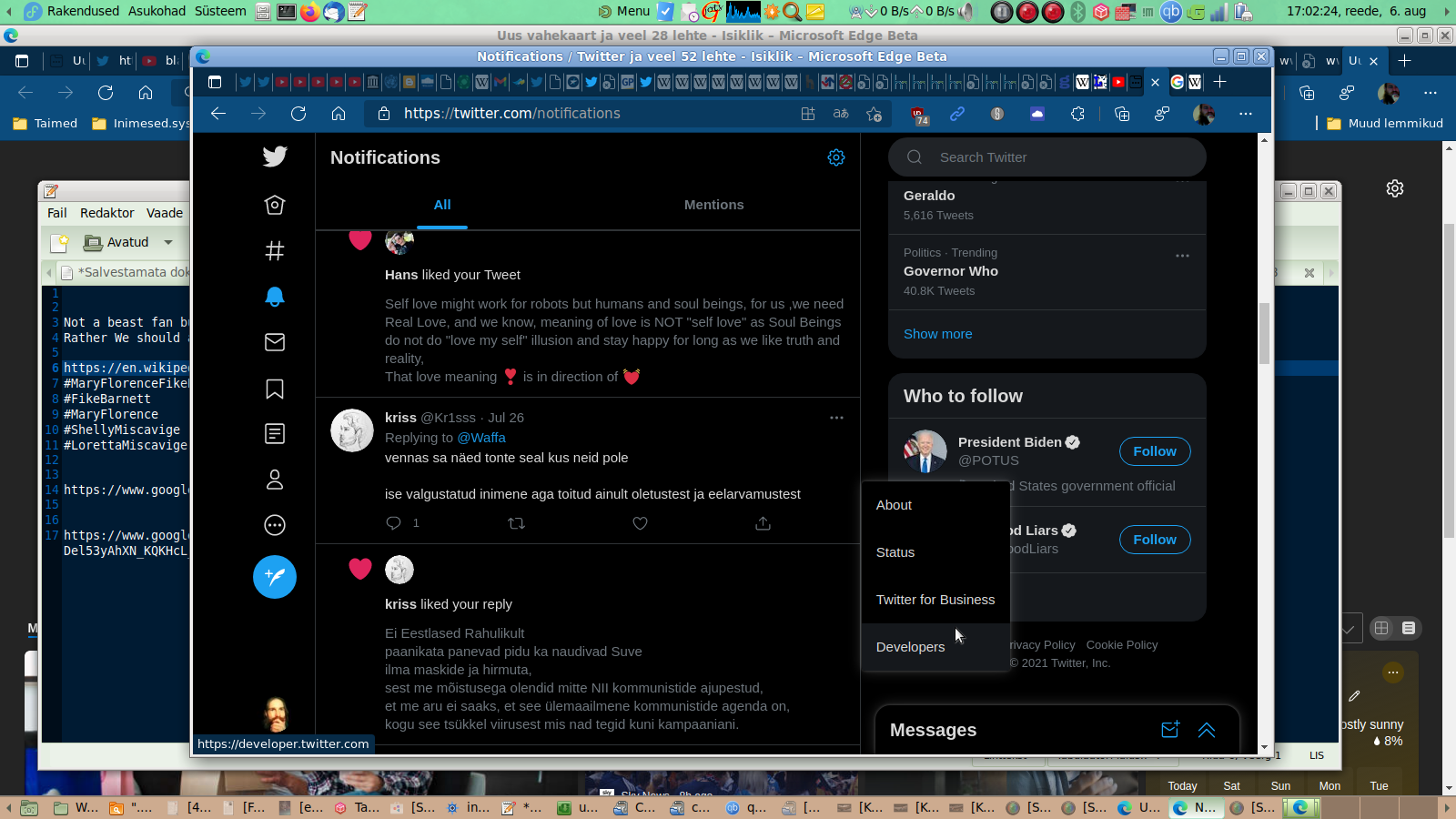Reply to kriss's tweet
The image size is (1456, 819).
point(394,523)
